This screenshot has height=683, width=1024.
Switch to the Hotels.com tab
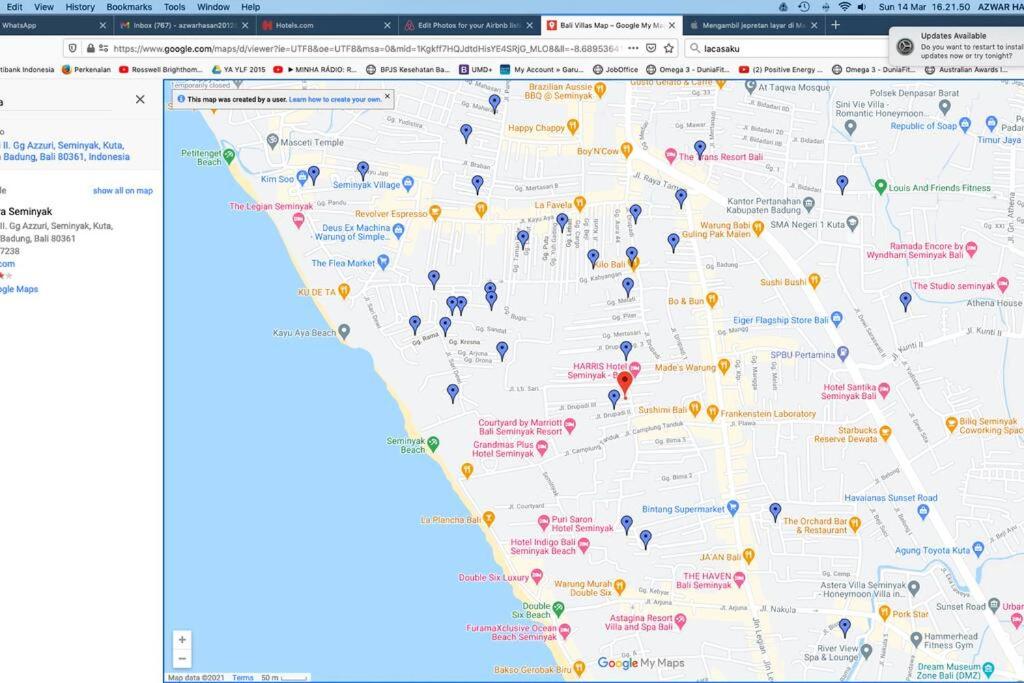click(325, 25)
